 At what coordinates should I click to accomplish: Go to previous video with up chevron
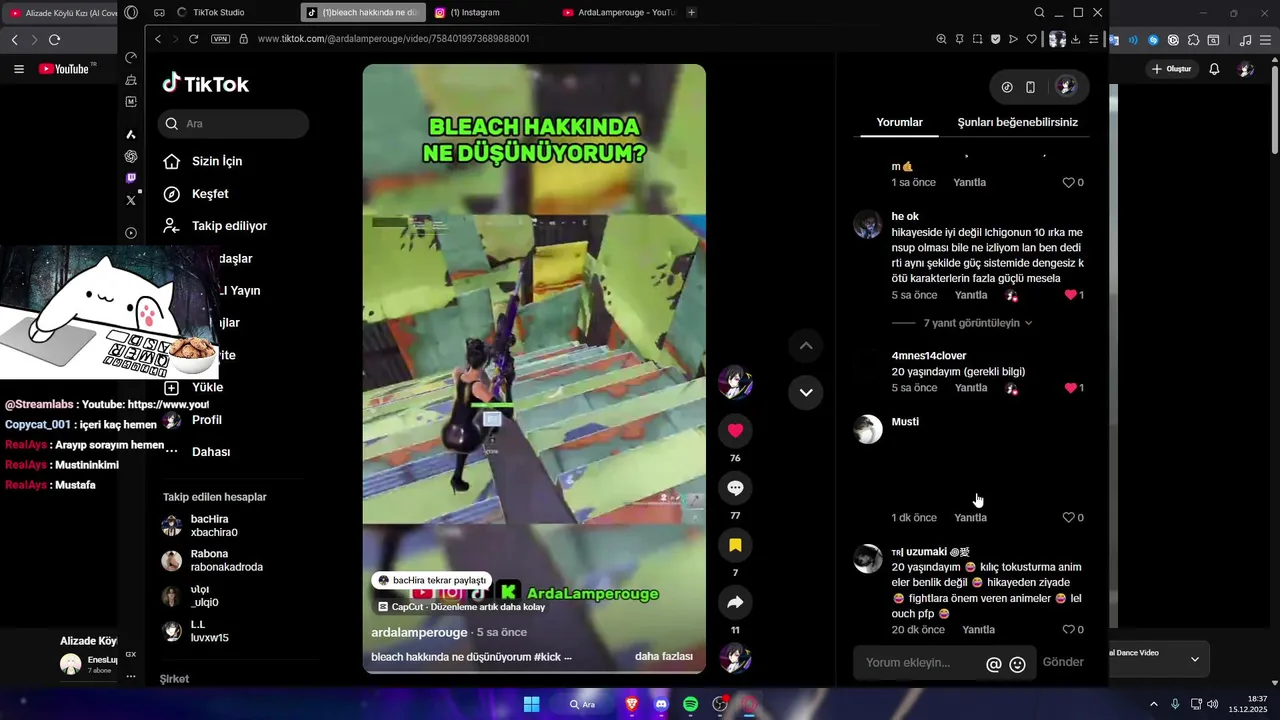805,346
